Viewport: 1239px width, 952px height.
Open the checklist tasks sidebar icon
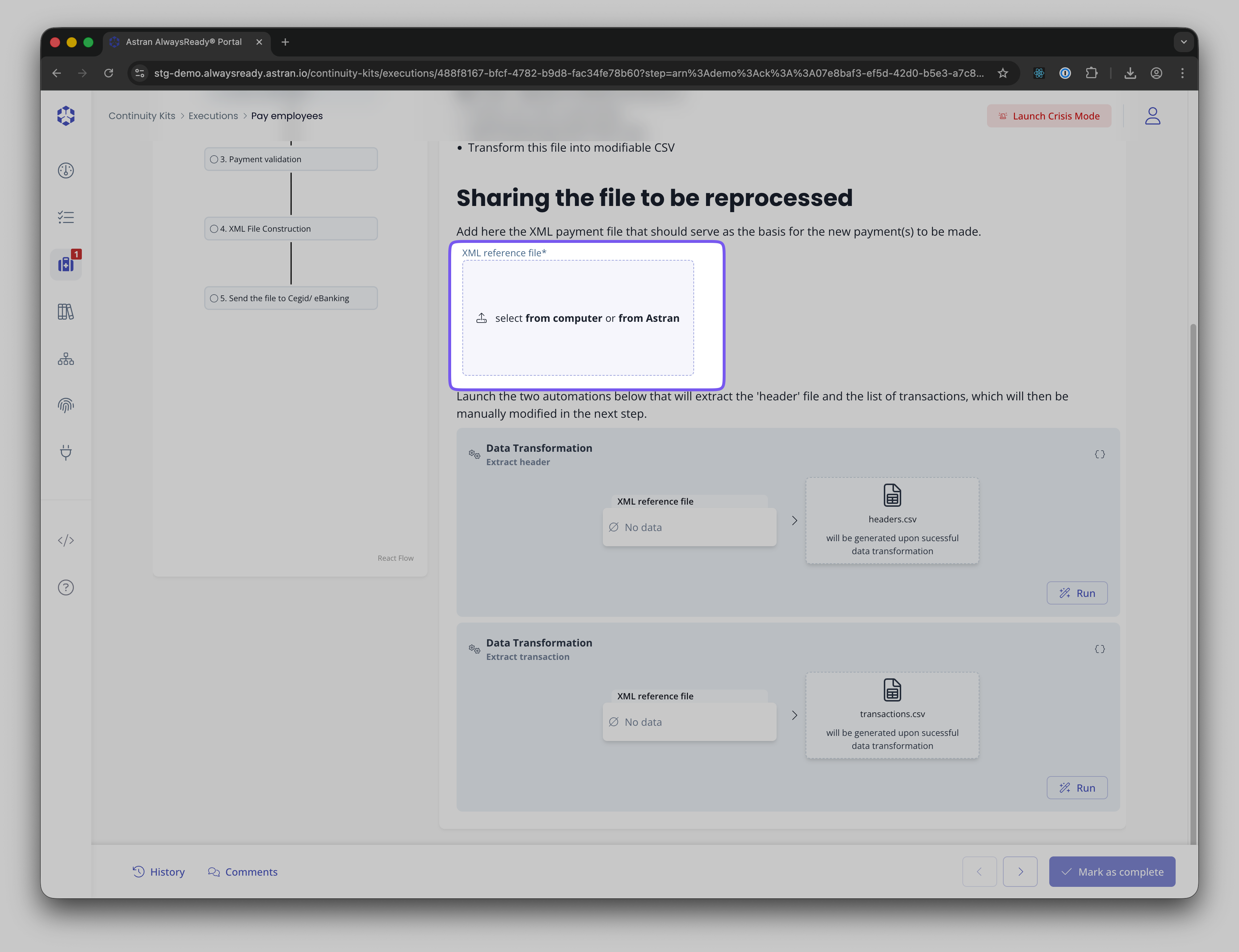point(66,218)
